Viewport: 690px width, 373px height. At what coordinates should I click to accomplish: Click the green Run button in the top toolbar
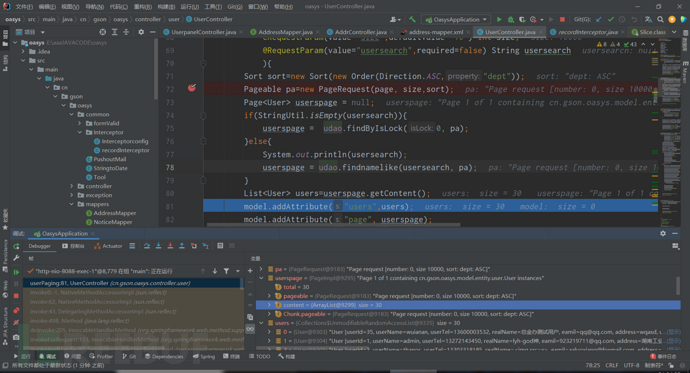click(499, 19)
